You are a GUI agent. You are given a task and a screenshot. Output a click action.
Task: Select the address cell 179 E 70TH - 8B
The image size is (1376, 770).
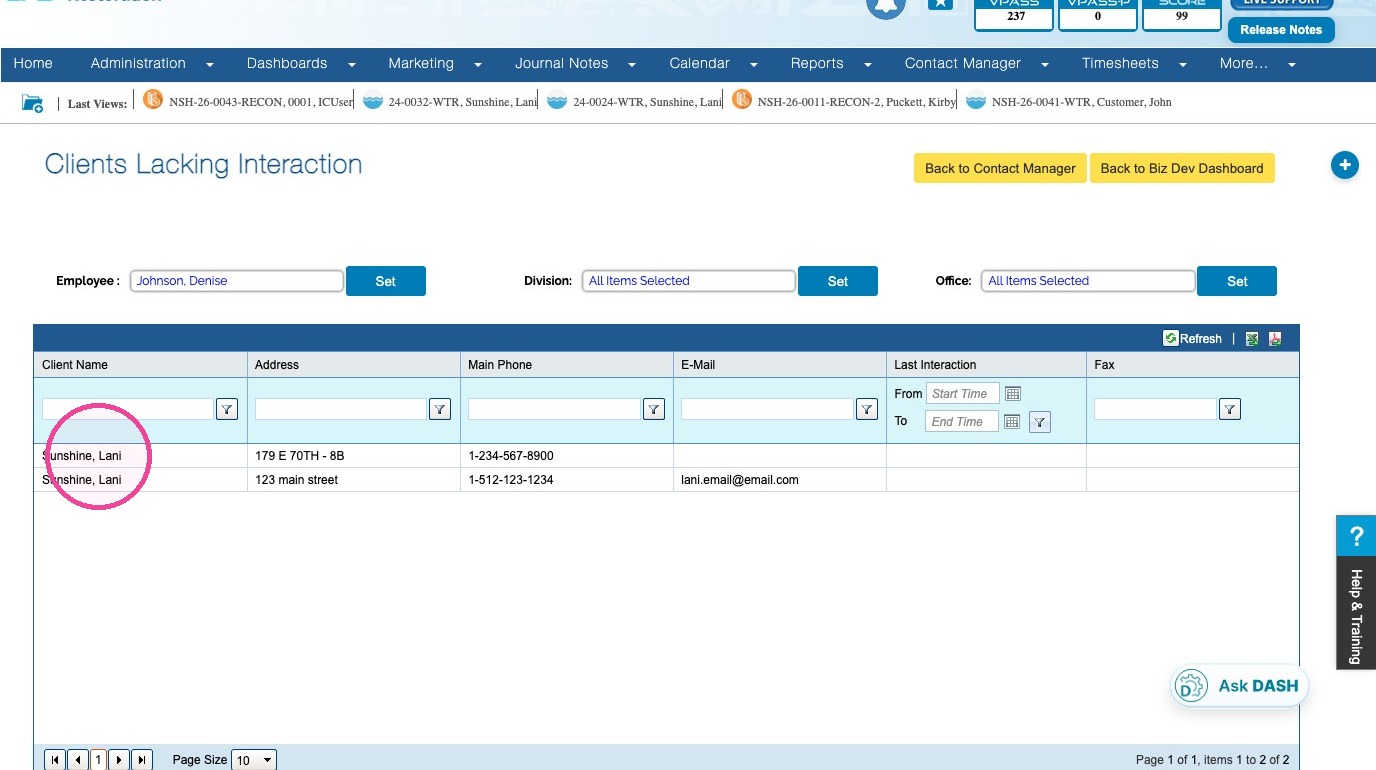(x=300, y=456)
